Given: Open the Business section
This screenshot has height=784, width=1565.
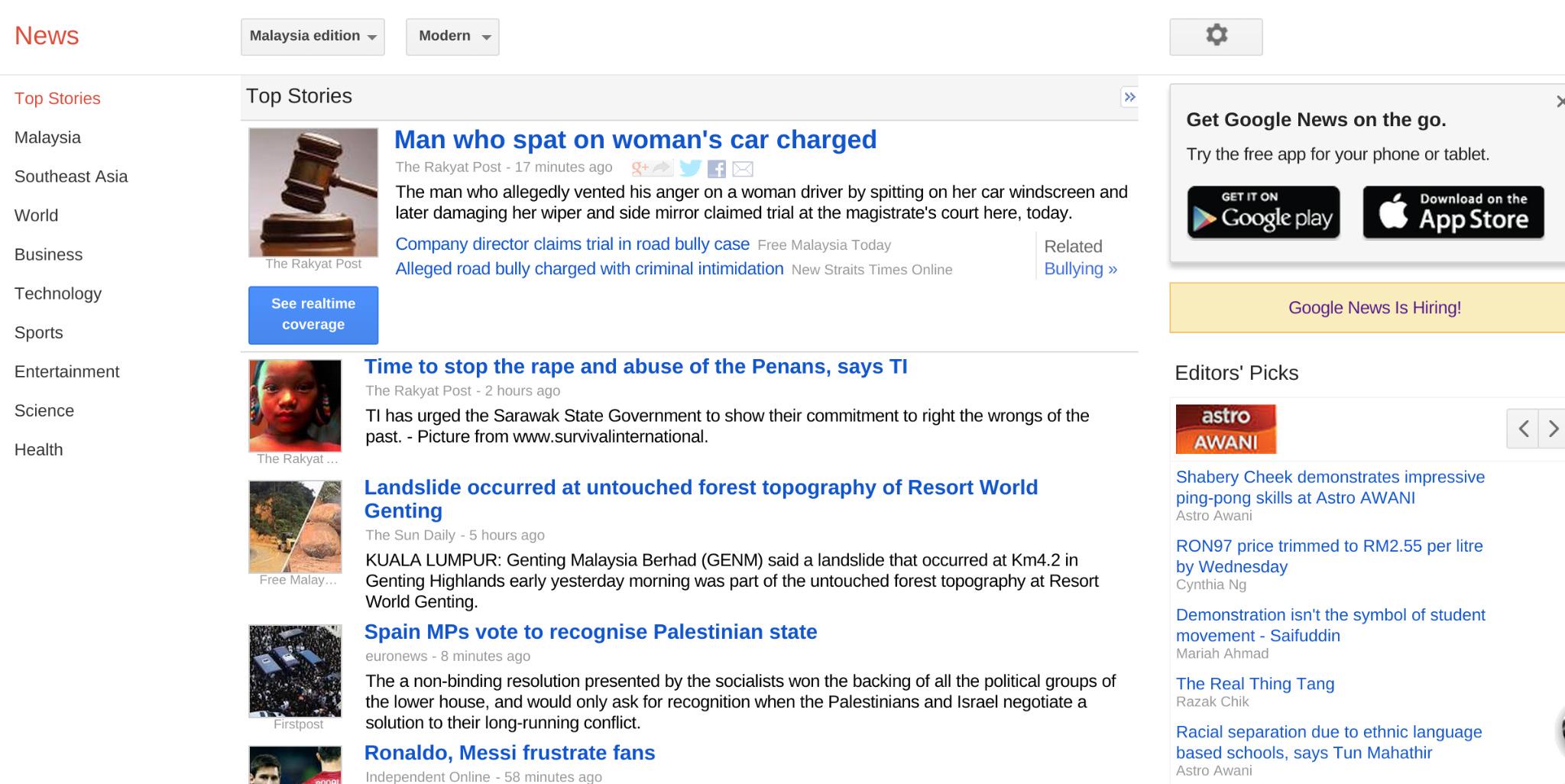Looking at the screenshot, I should (48, 254).
